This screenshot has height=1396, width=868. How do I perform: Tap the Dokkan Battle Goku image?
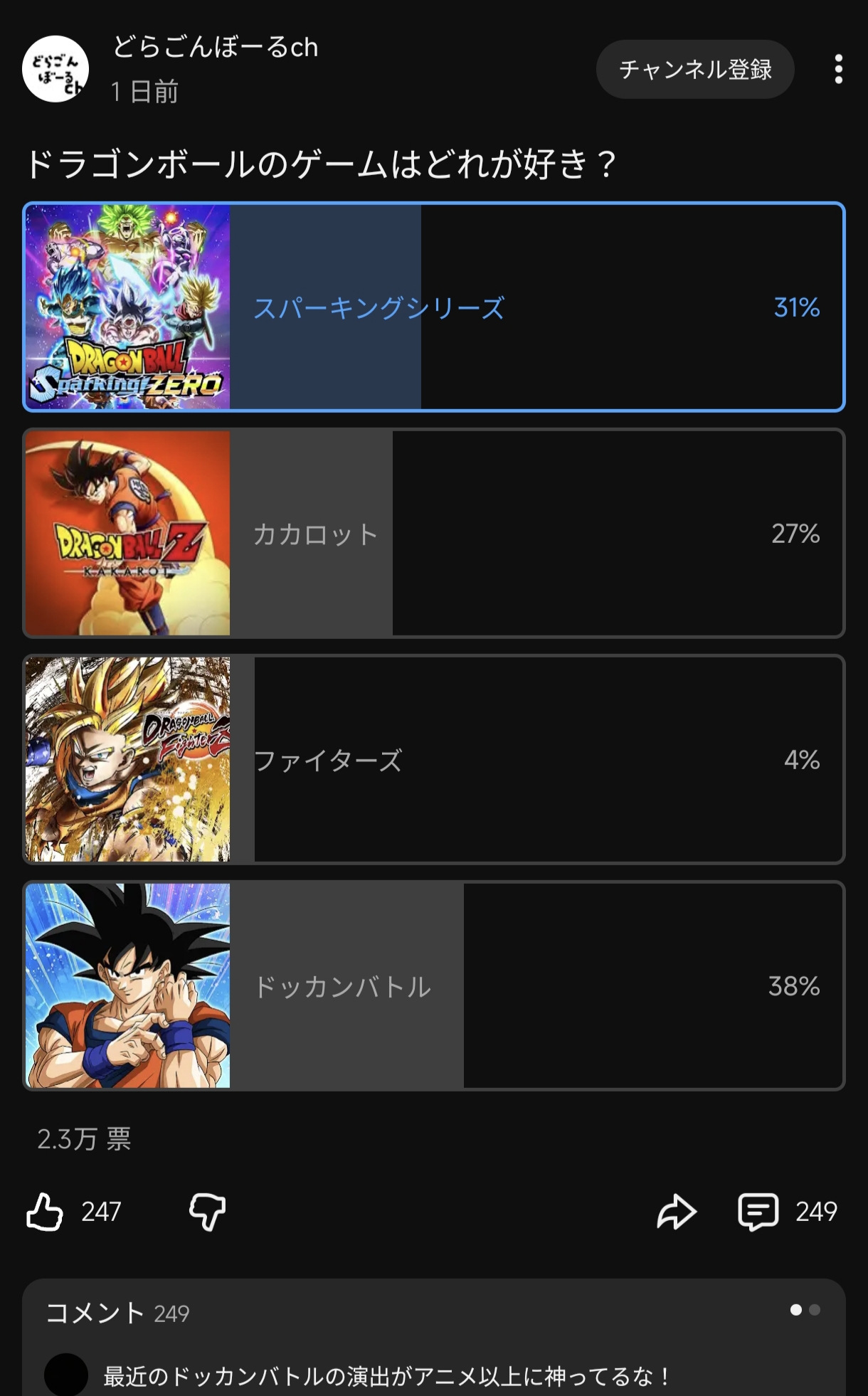[x=128, y=986]
